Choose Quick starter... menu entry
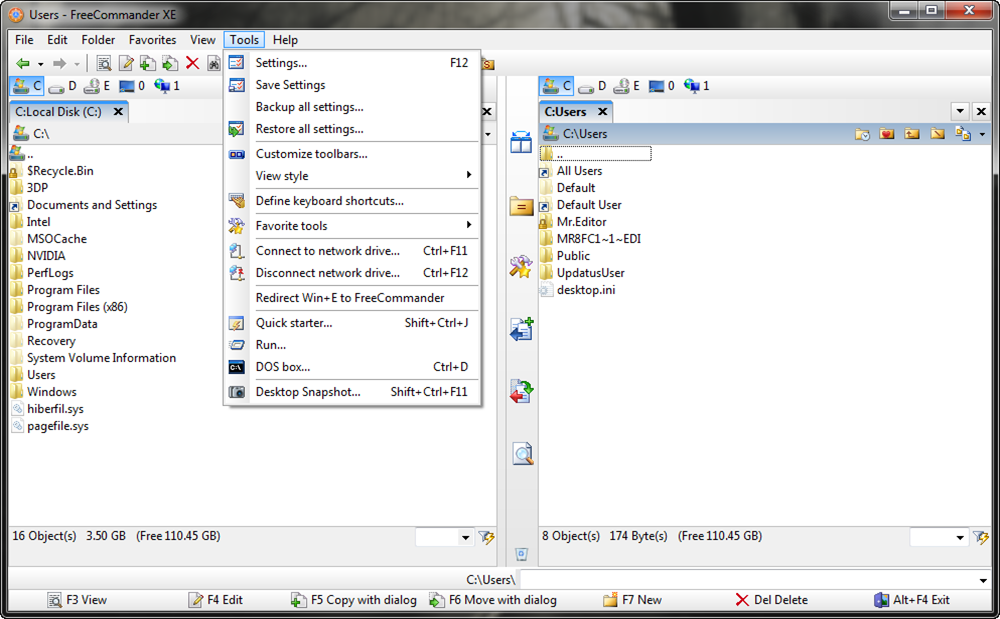The width and height of the screenshot is (1000, 619). (x=352, y=323)
